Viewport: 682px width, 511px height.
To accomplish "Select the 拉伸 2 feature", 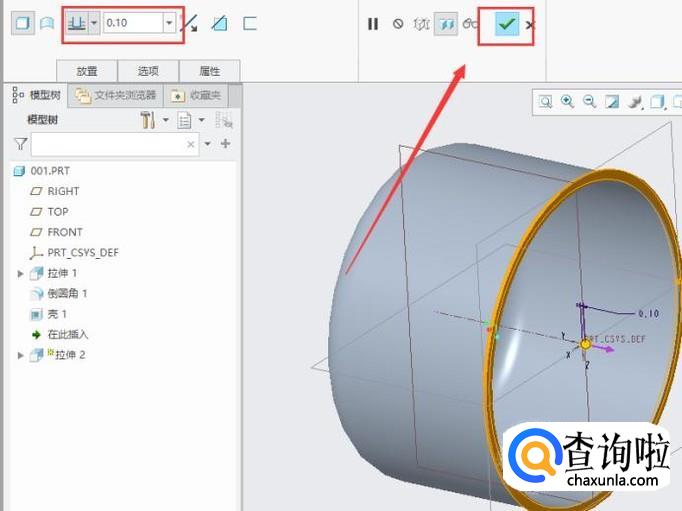I will 57,355.
